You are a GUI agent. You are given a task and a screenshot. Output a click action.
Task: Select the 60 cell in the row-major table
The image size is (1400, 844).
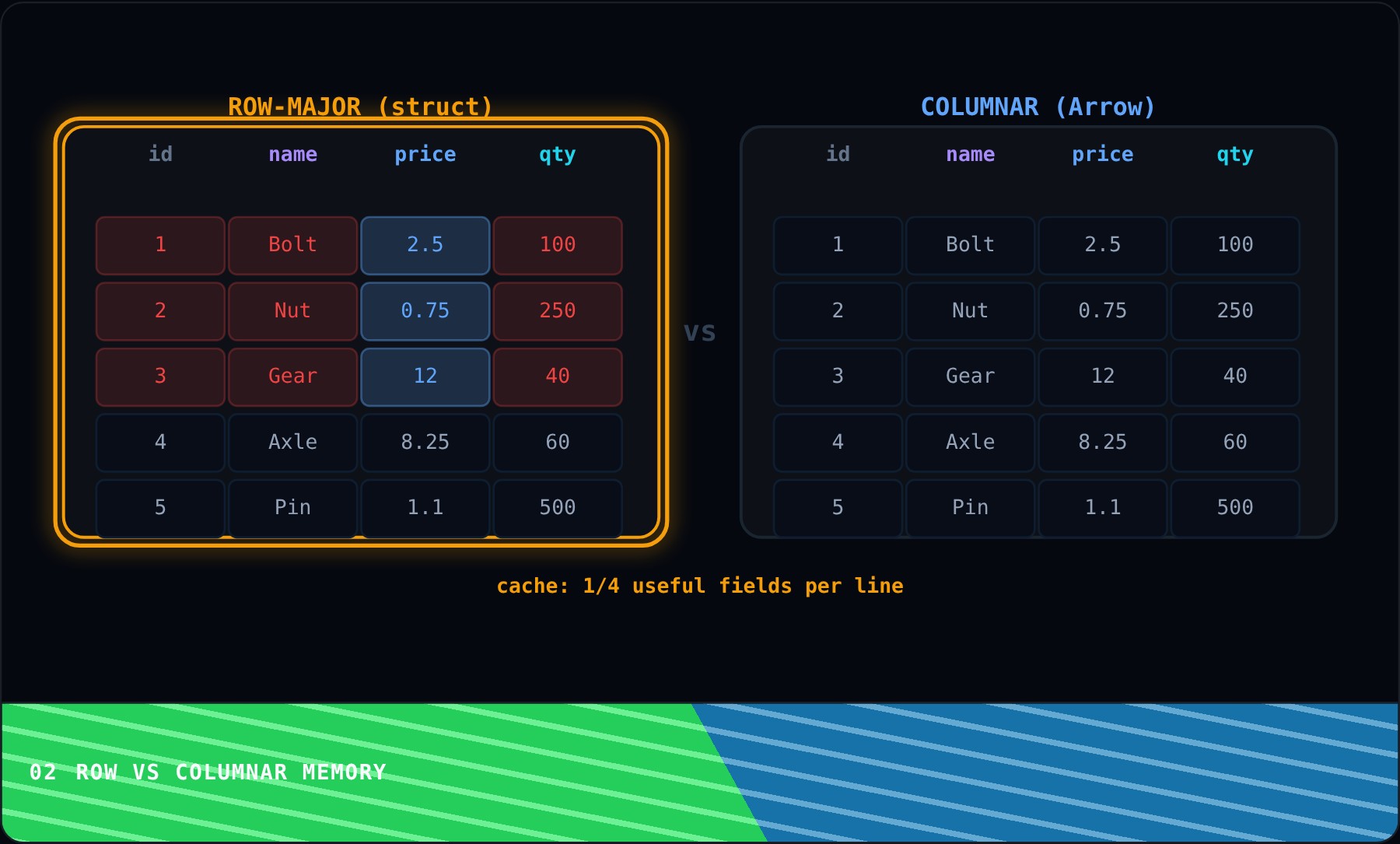558,443
